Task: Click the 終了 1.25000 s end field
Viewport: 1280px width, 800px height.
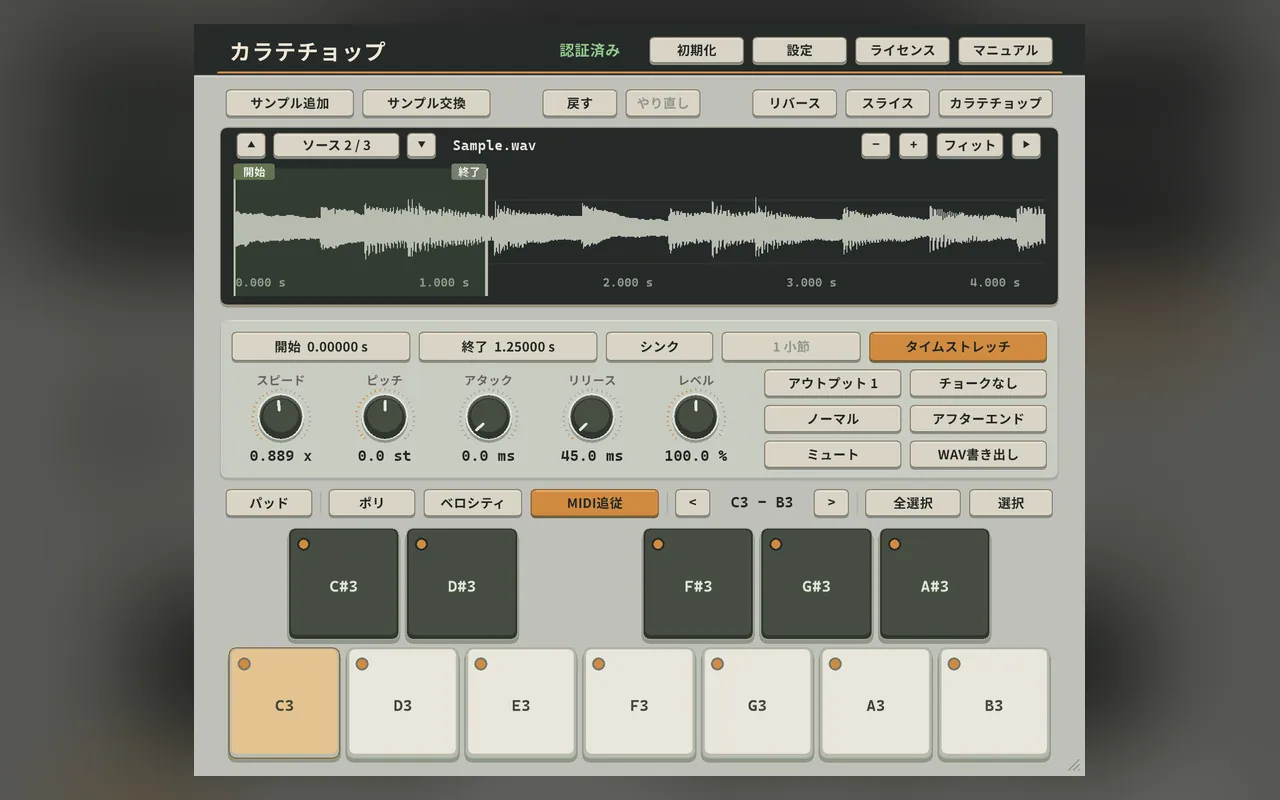Action: coord(508,347)
